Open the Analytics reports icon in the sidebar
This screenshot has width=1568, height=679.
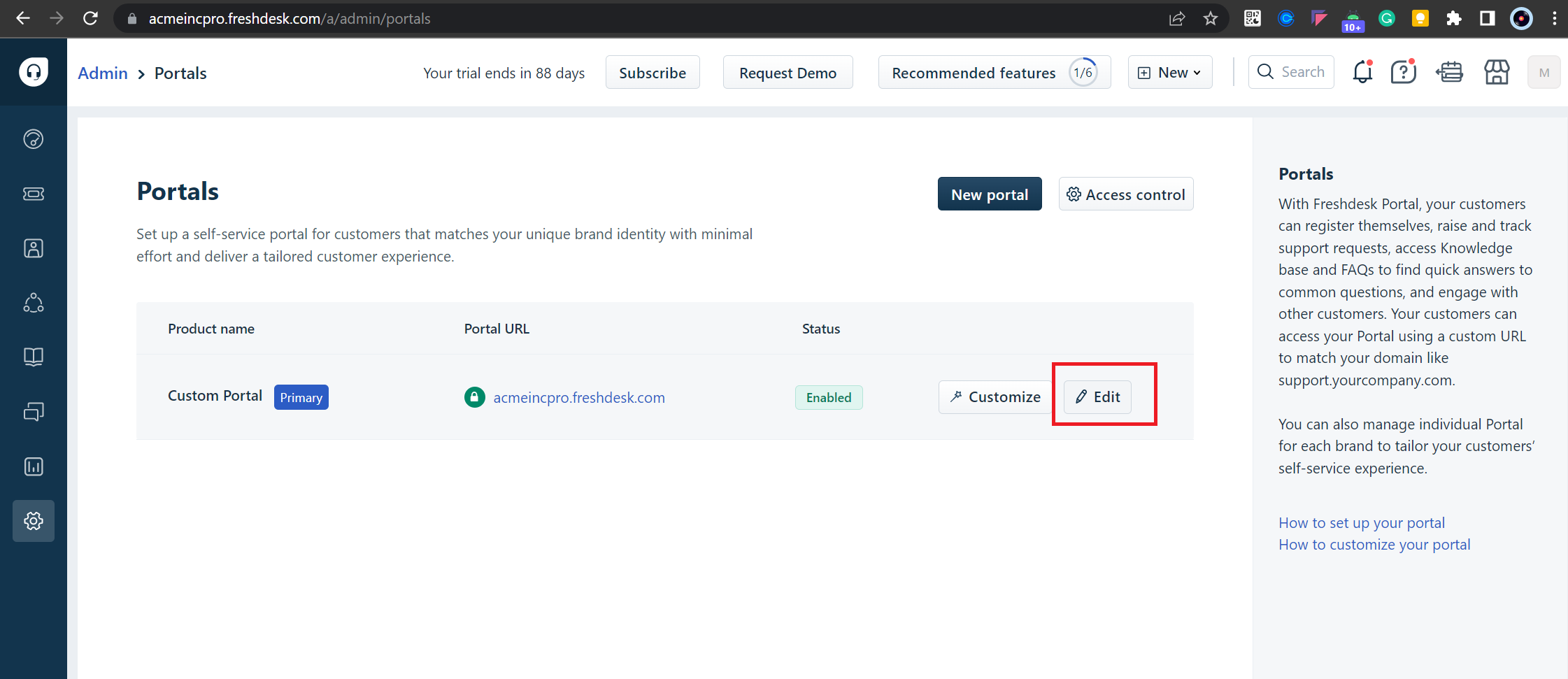coord(34,466)
